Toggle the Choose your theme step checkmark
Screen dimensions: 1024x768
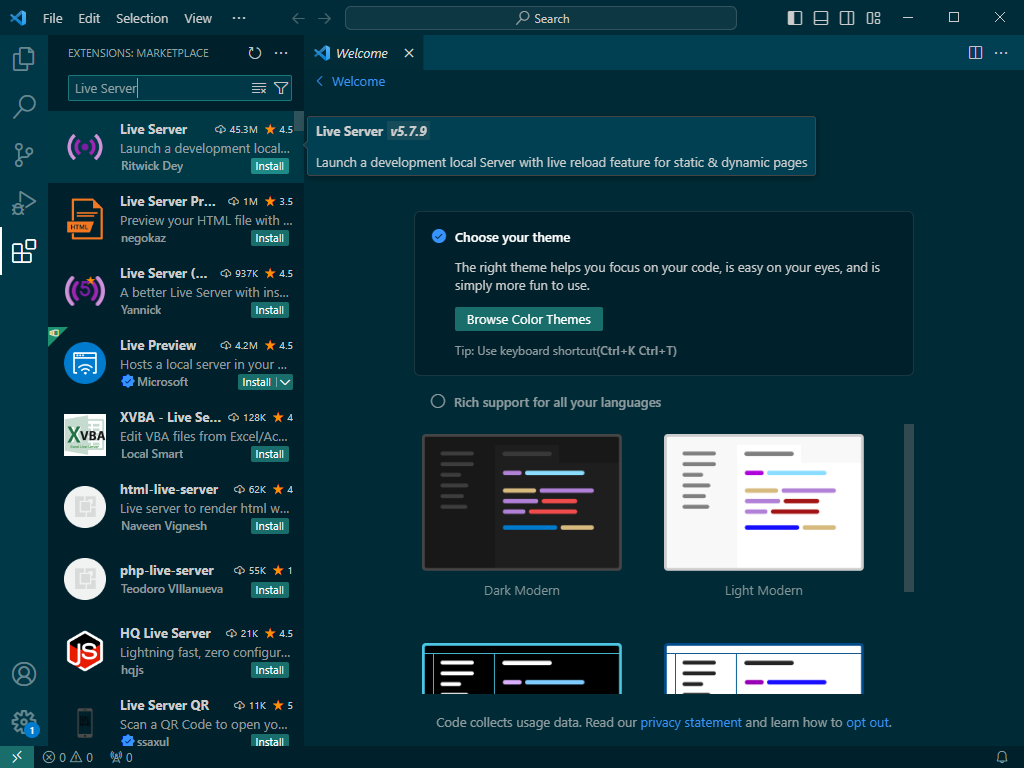point(439,236)
